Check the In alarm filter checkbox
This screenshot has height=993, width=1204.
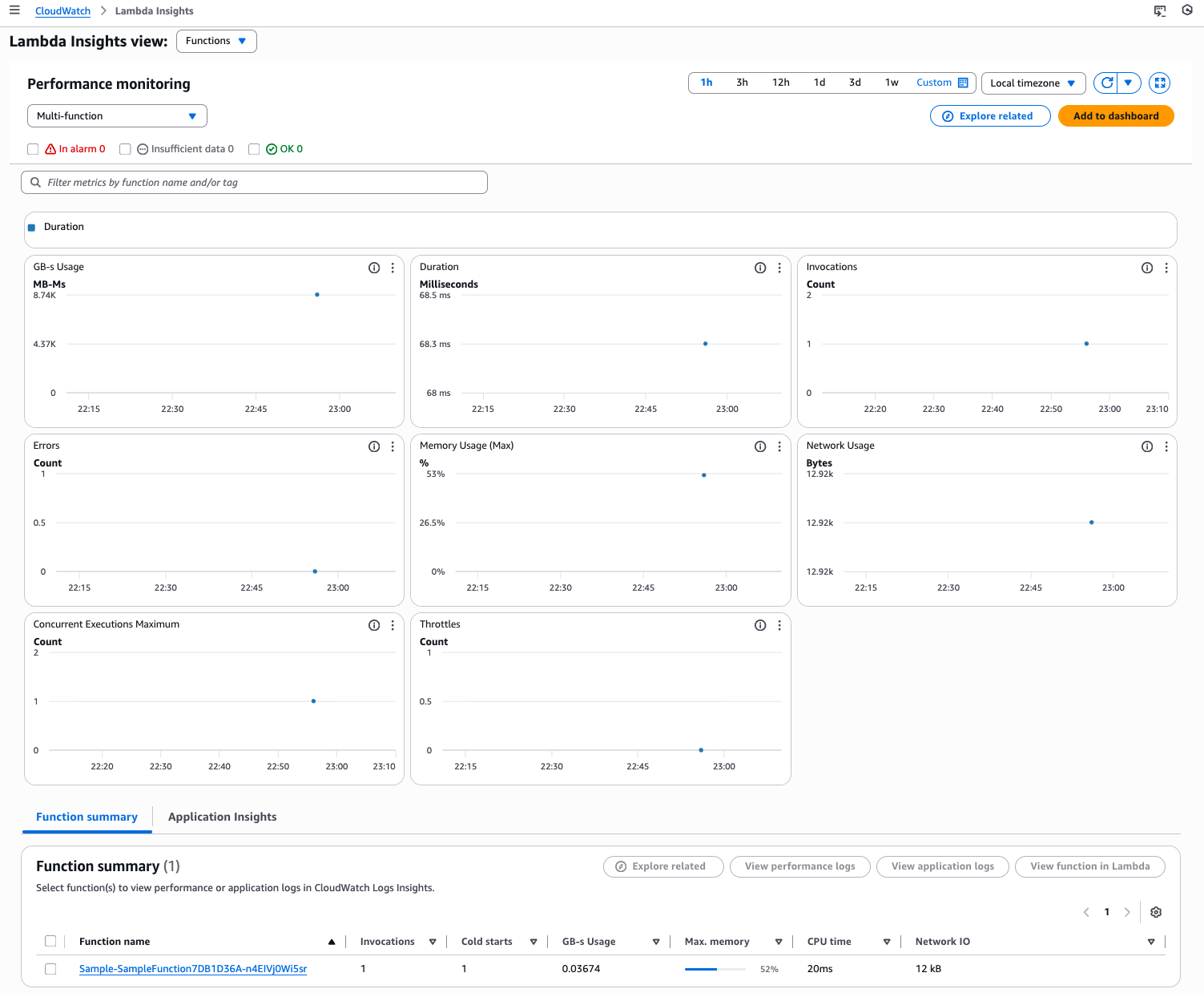click(x=33, y=149)
